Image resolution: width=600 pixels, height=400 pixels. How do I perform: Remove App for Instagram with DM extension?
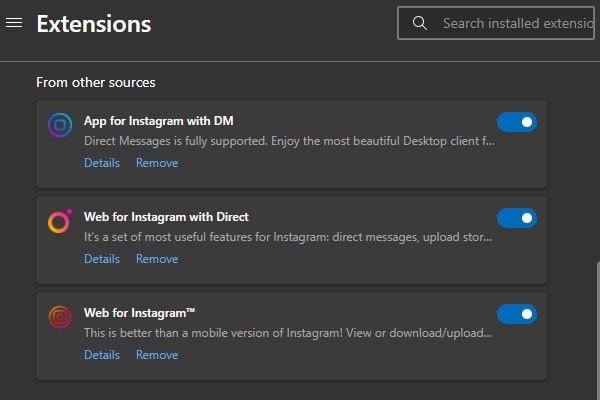157,163
